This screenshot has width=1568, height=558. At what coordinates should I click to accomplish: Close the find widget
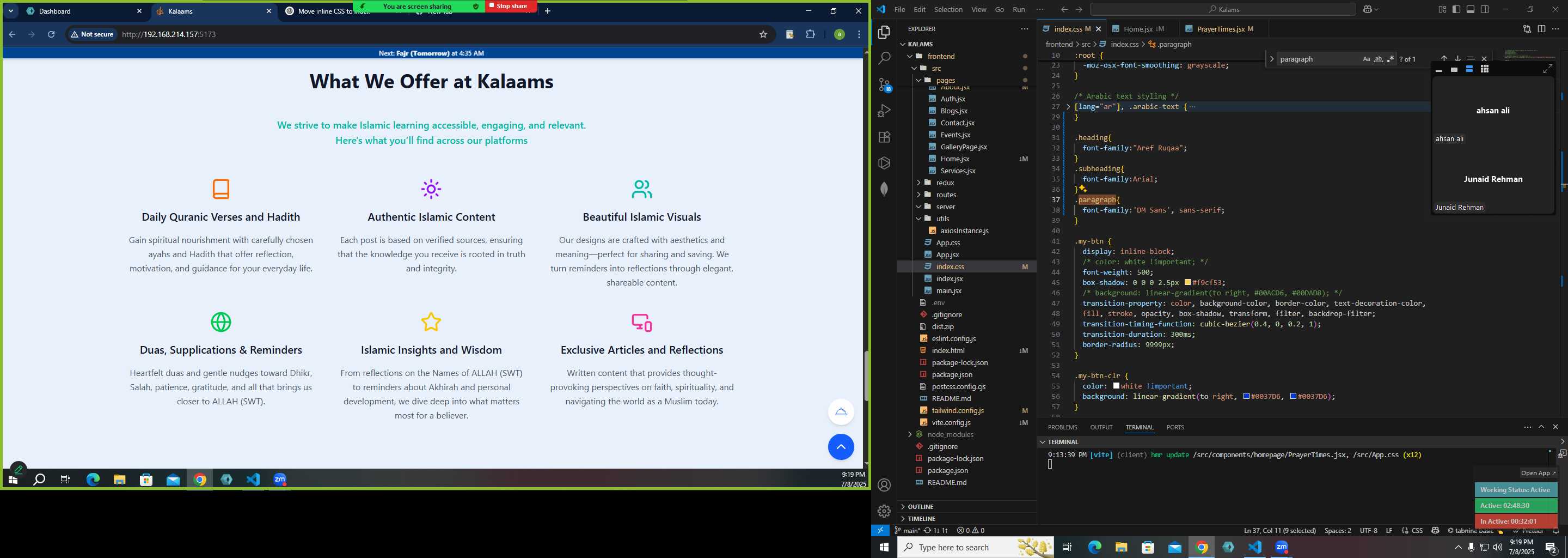click(1484, 58)
